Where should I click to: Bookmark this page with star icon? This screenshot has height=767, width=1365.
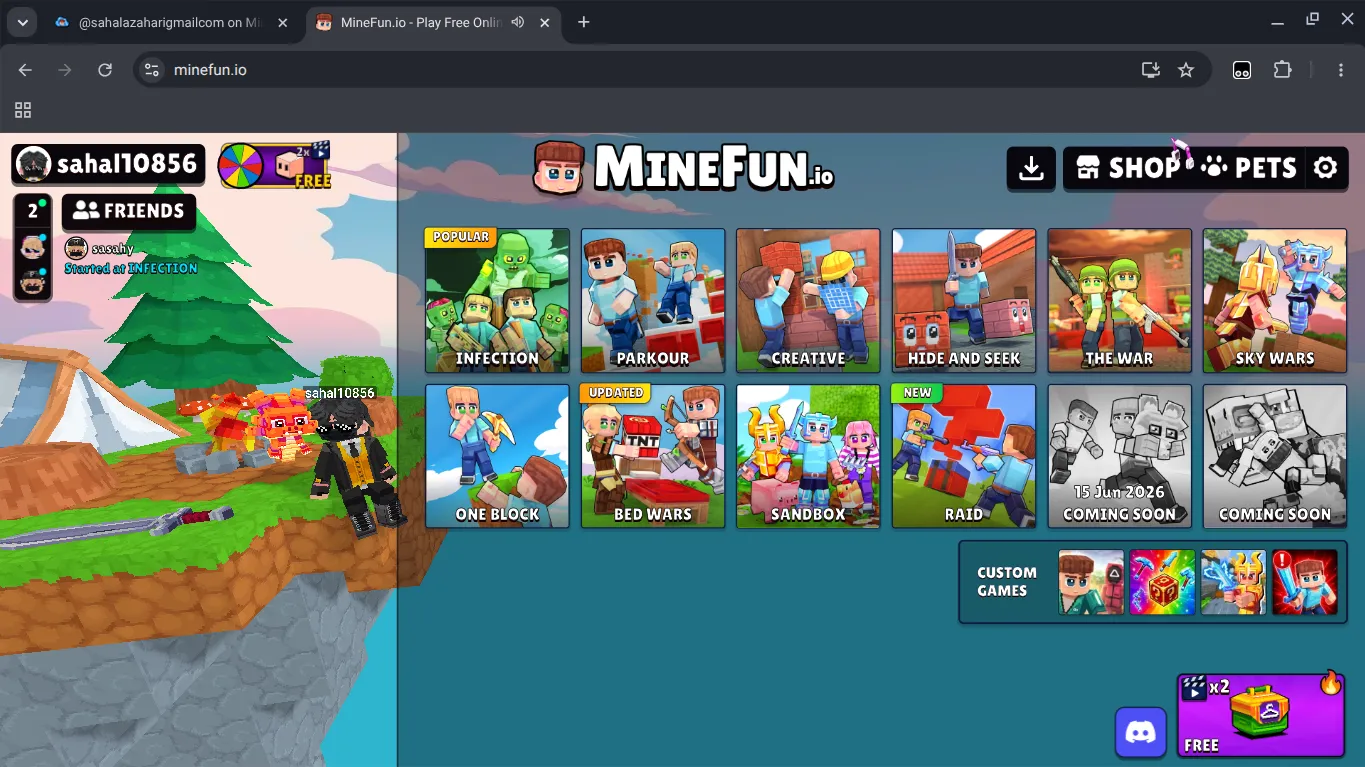click(x=1186, y=70)
